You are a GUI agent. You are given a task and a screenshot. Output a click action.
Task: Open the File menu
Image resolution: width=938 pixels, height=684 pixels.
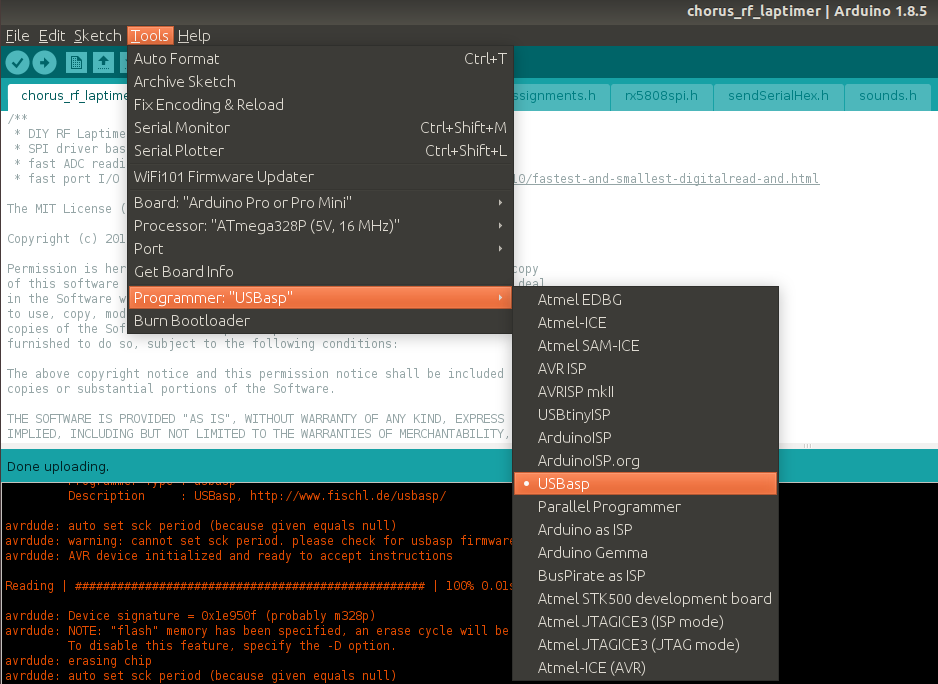(17, 36)
